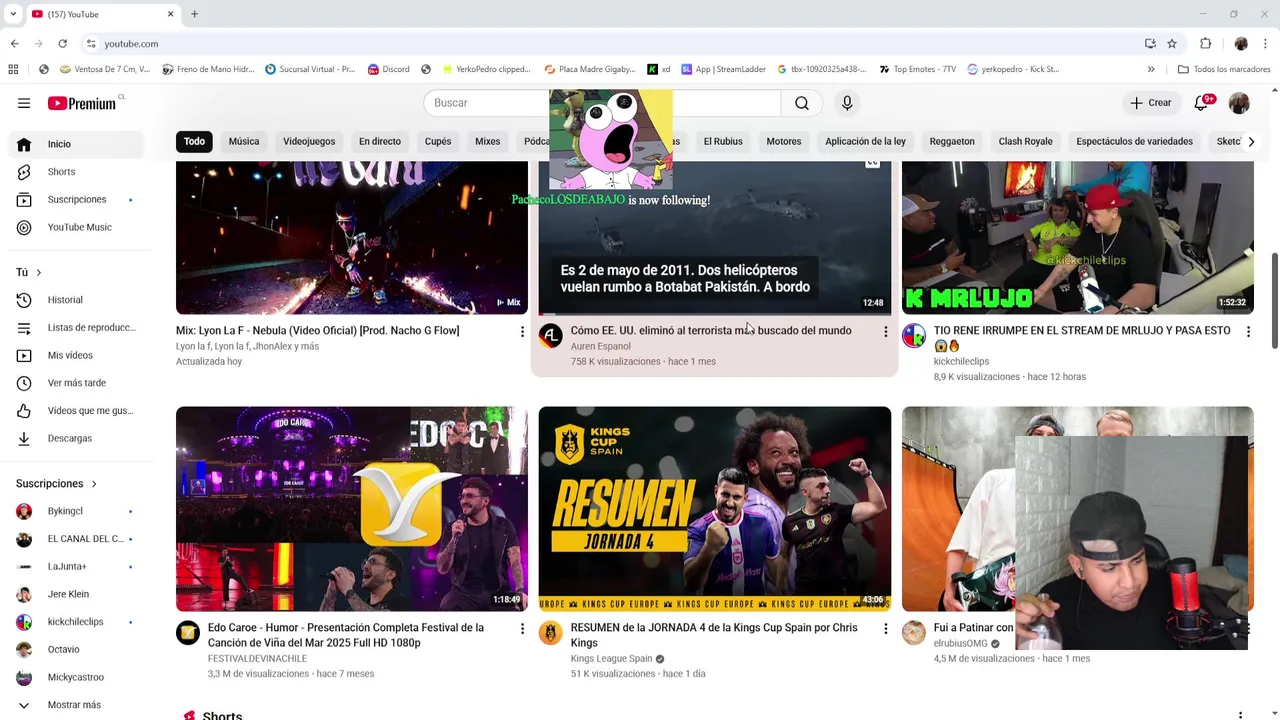
Task: Reload the page in Chrome
Action: coord(62,44)
